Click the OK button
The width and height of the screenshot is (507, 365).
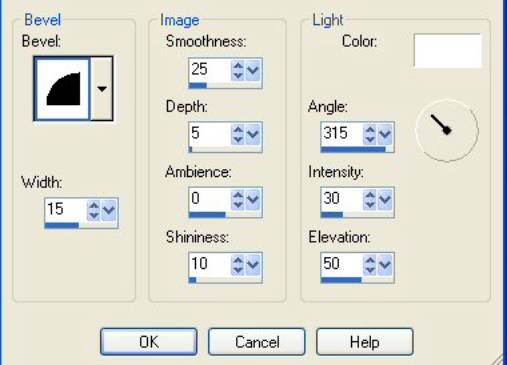click(149, 342)
